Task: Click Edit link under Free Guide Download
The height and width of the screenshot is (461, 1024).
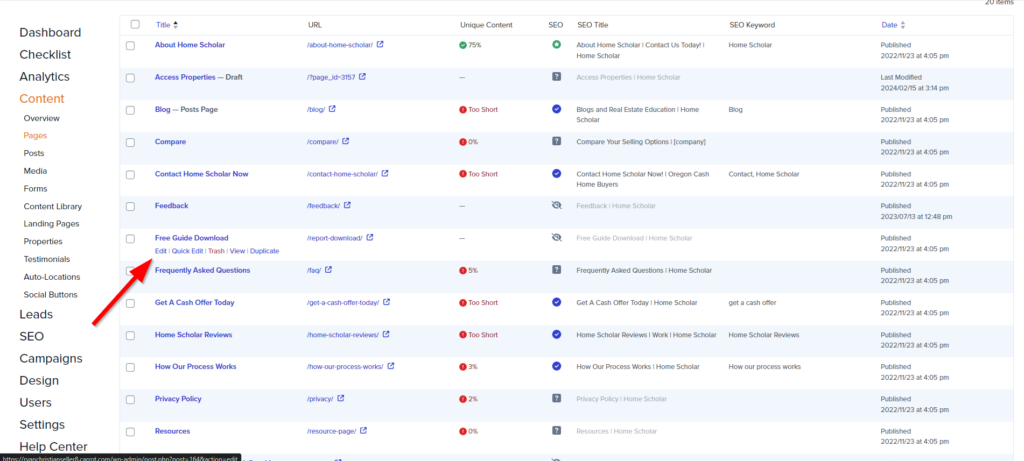Action: [x=160, y=251]
